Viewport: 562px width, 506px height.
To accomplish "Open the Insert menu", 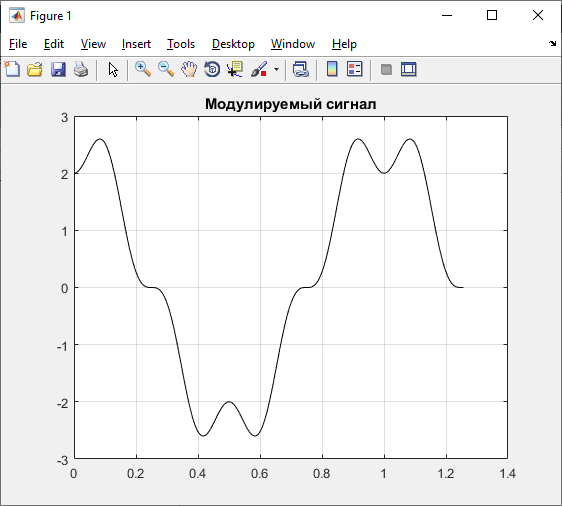I will [x=136, y=44].
